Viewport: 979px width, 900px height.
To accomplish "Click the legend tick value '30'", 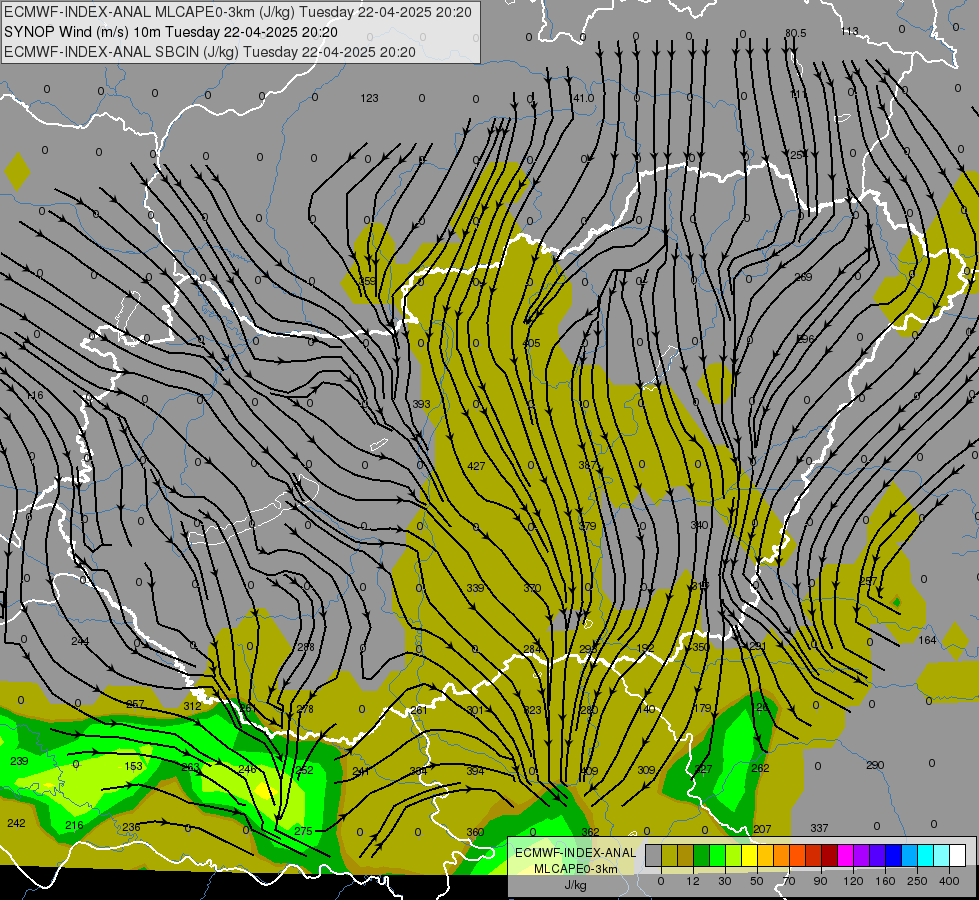I will point(724,881).
